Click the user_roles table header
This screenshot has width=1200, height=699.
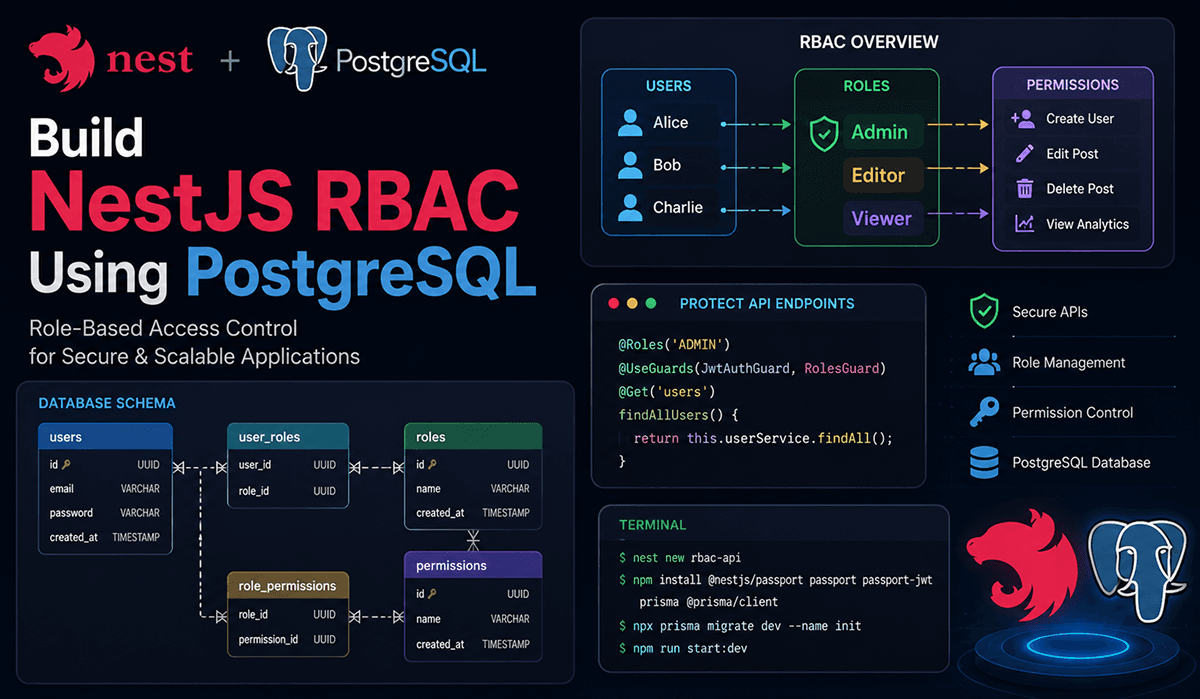point(288,437)
